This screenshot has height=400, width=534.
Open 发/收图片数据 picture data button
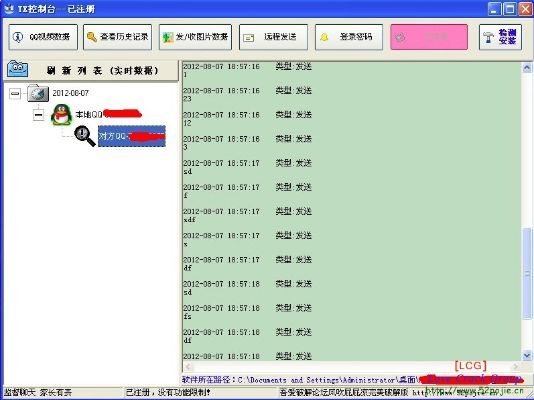pos(195,37)
